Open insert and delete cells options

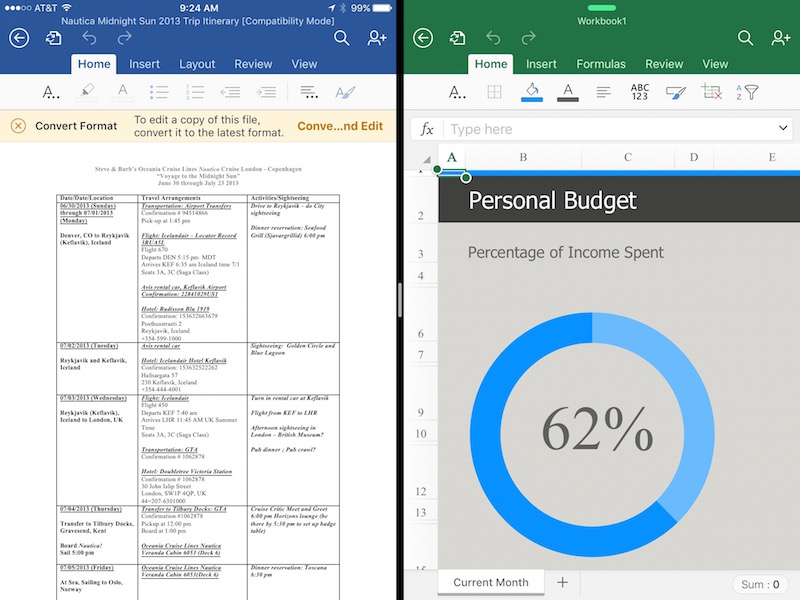[711, 92]
